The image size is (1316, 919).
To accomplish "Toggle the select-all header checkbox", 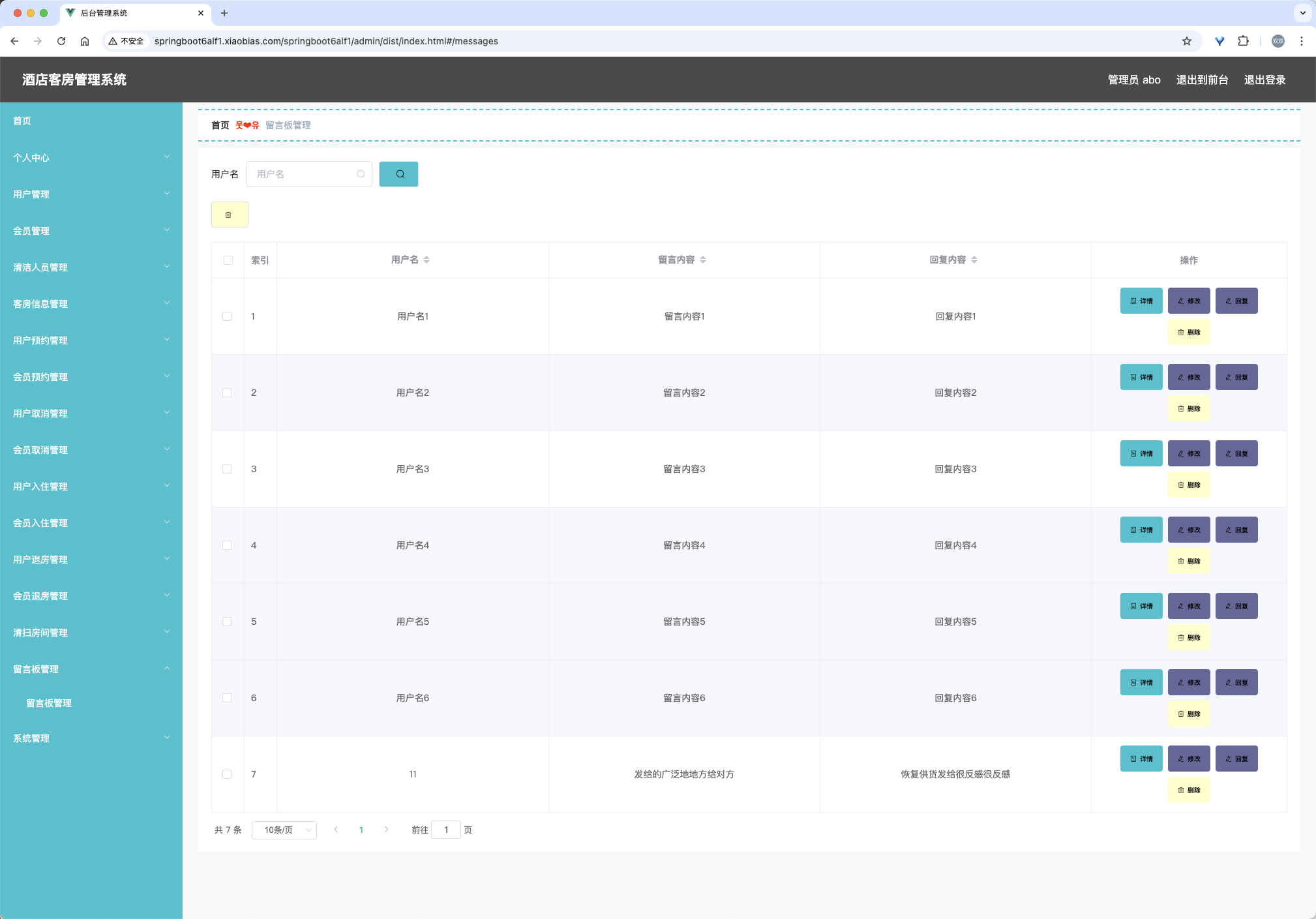I will click(x=228, y=260).
